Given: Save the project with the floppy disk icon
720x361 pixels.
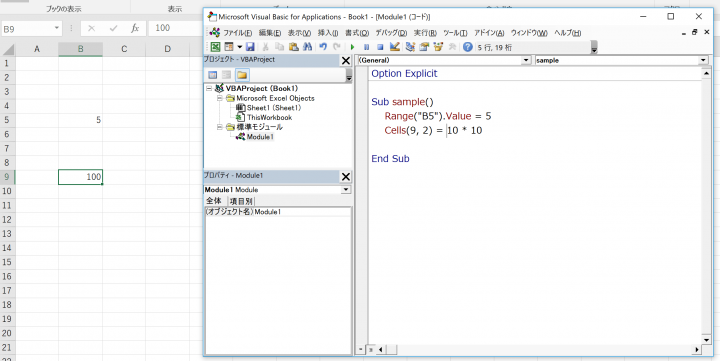Looking at the screenshot, I should tap(250, 47).
